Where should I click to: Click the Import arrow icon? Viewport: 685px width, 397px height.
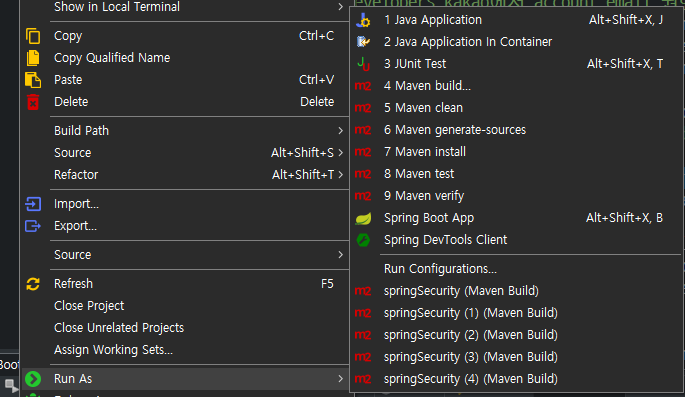(33, 204)
